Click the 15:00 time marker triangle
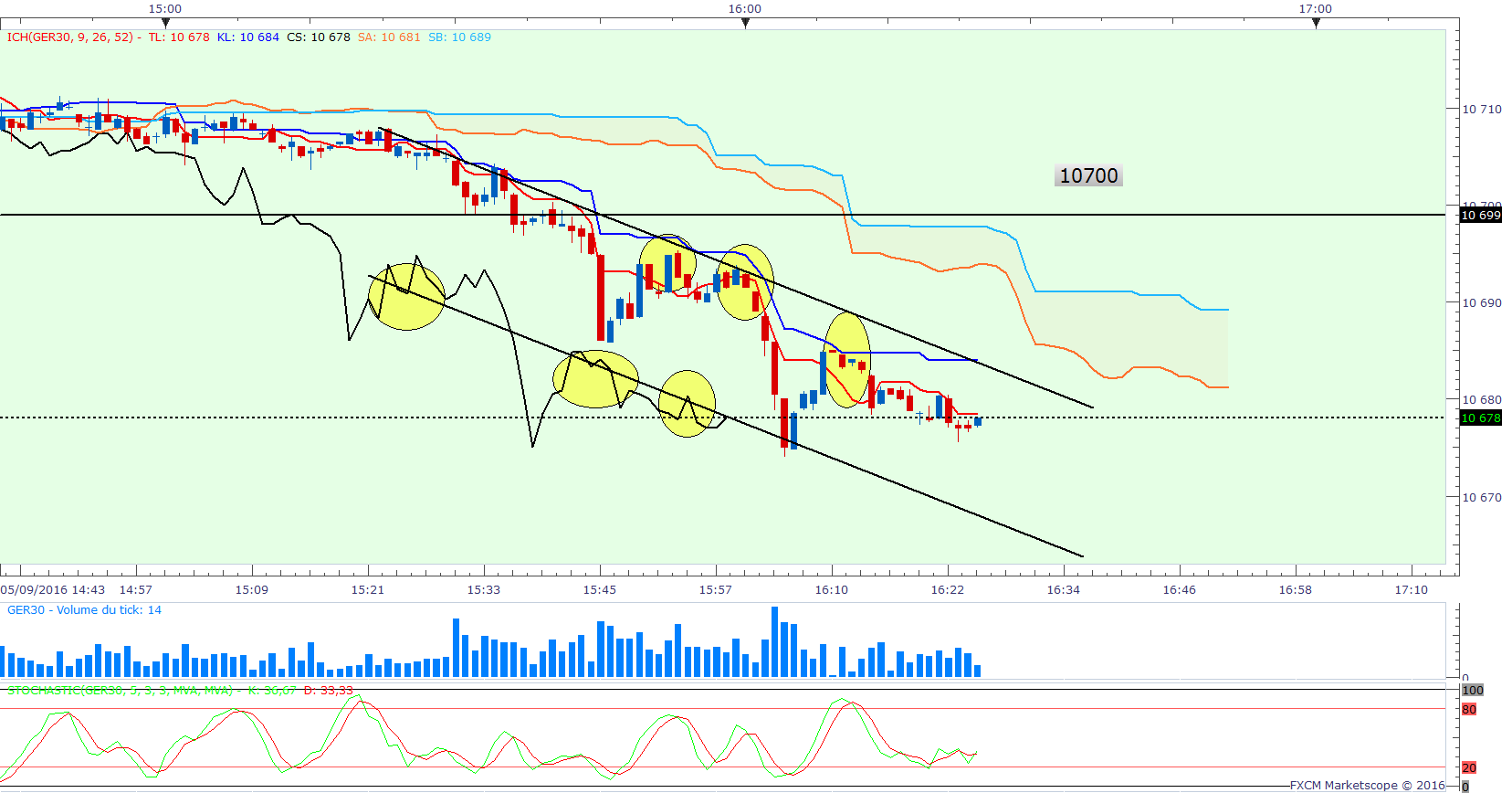The height and width of the screenshot is (793, 1512). [165, 23]
